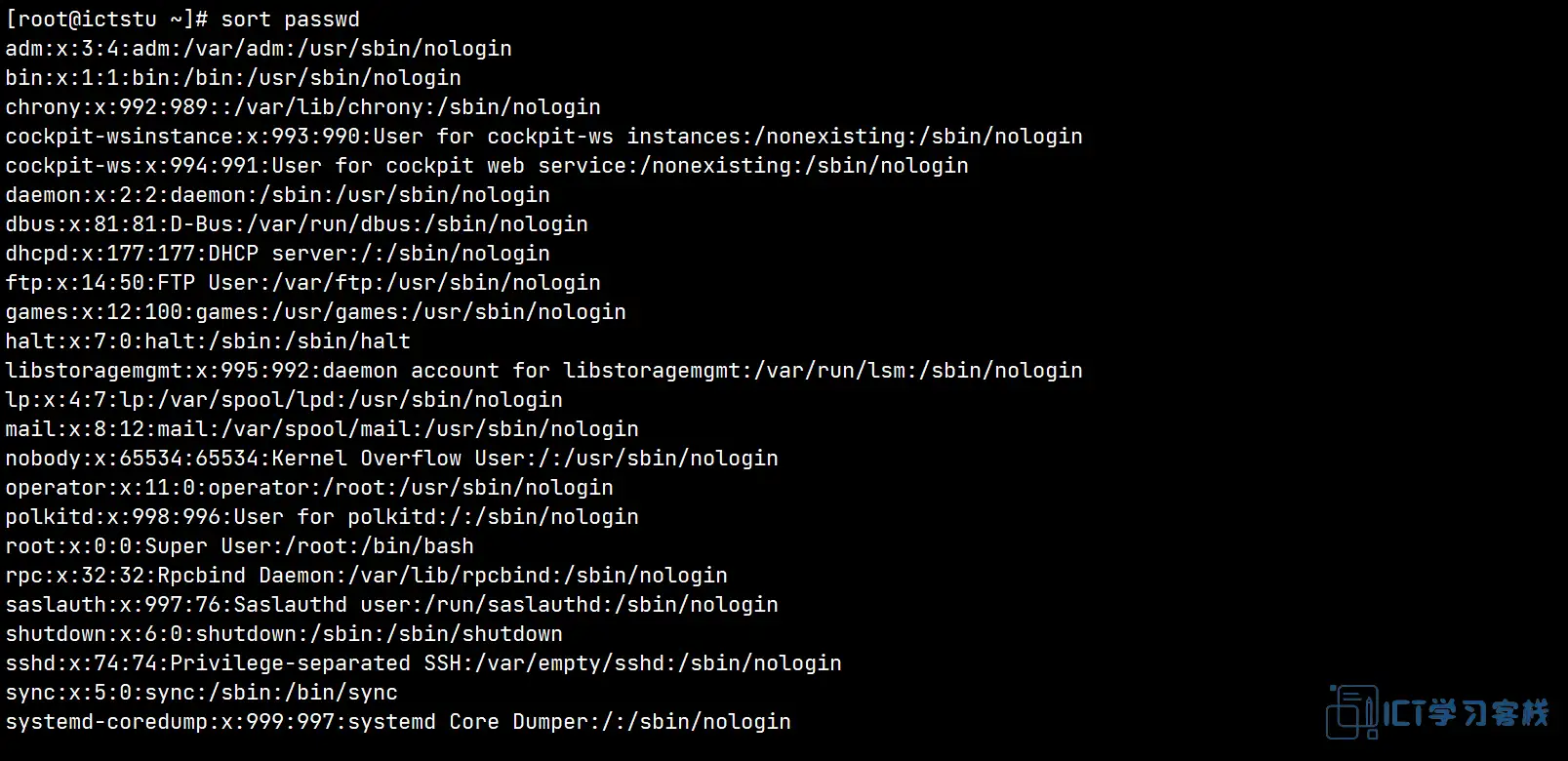Click the ICT watermark logo icon

coord(1352,712)
